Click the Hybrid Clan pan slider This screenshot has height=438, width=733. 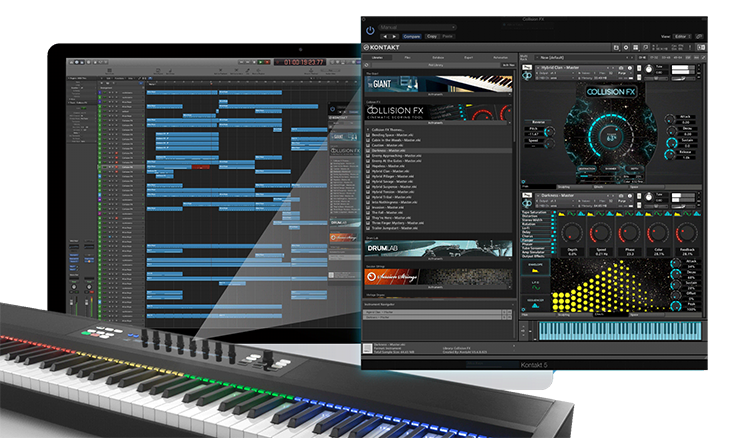click(x=656, y=79)
